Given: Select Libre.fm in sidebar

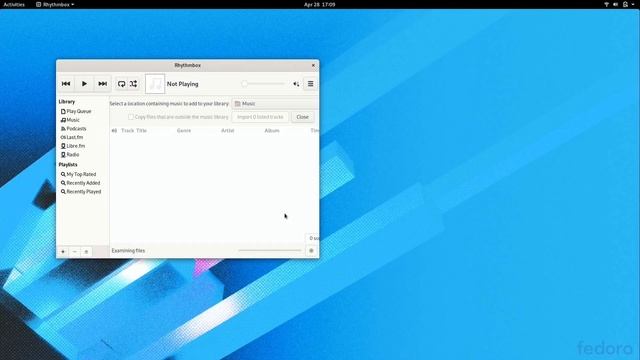Looking at the screenshot, I should coord(73,146).
